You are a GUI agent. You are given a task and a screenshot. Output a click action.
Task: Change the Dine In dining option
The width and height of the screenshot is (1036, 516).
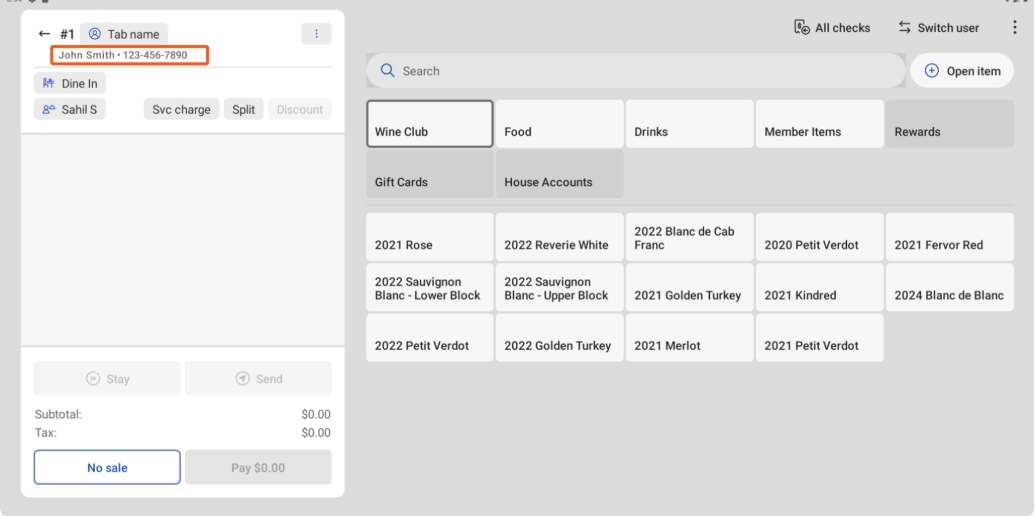70,83
